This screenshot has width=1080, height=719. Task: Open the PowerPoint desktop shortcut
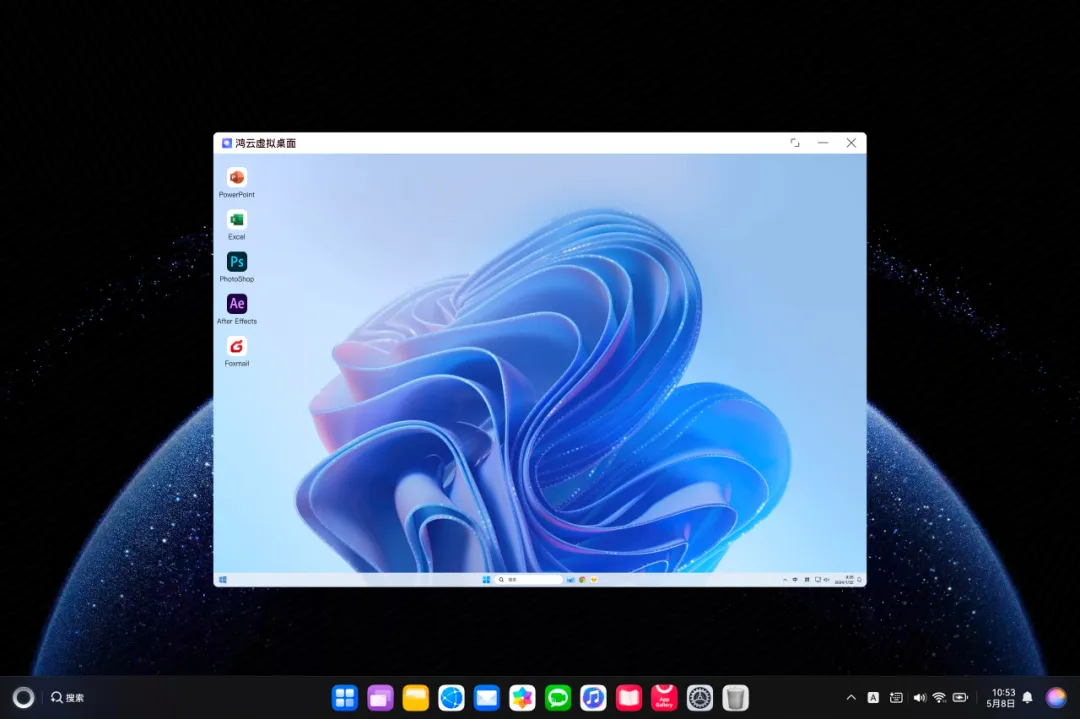tap(236, 183)
